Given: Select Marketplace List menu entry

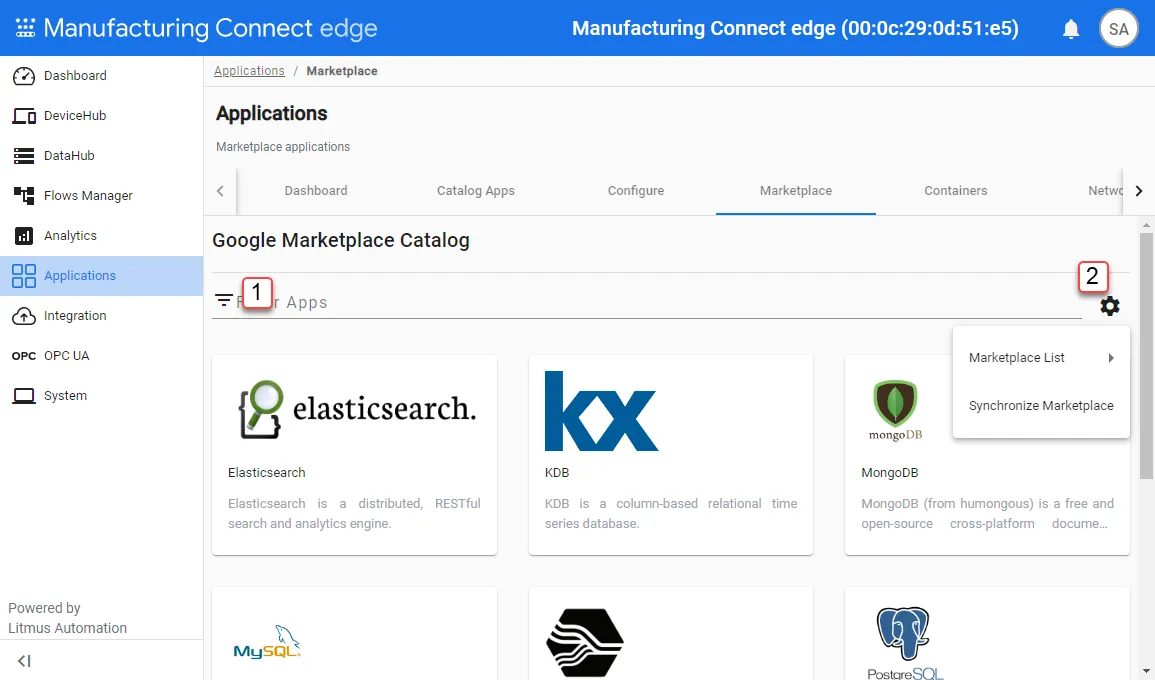Looking at the screenshot, I should (1041, 358).
